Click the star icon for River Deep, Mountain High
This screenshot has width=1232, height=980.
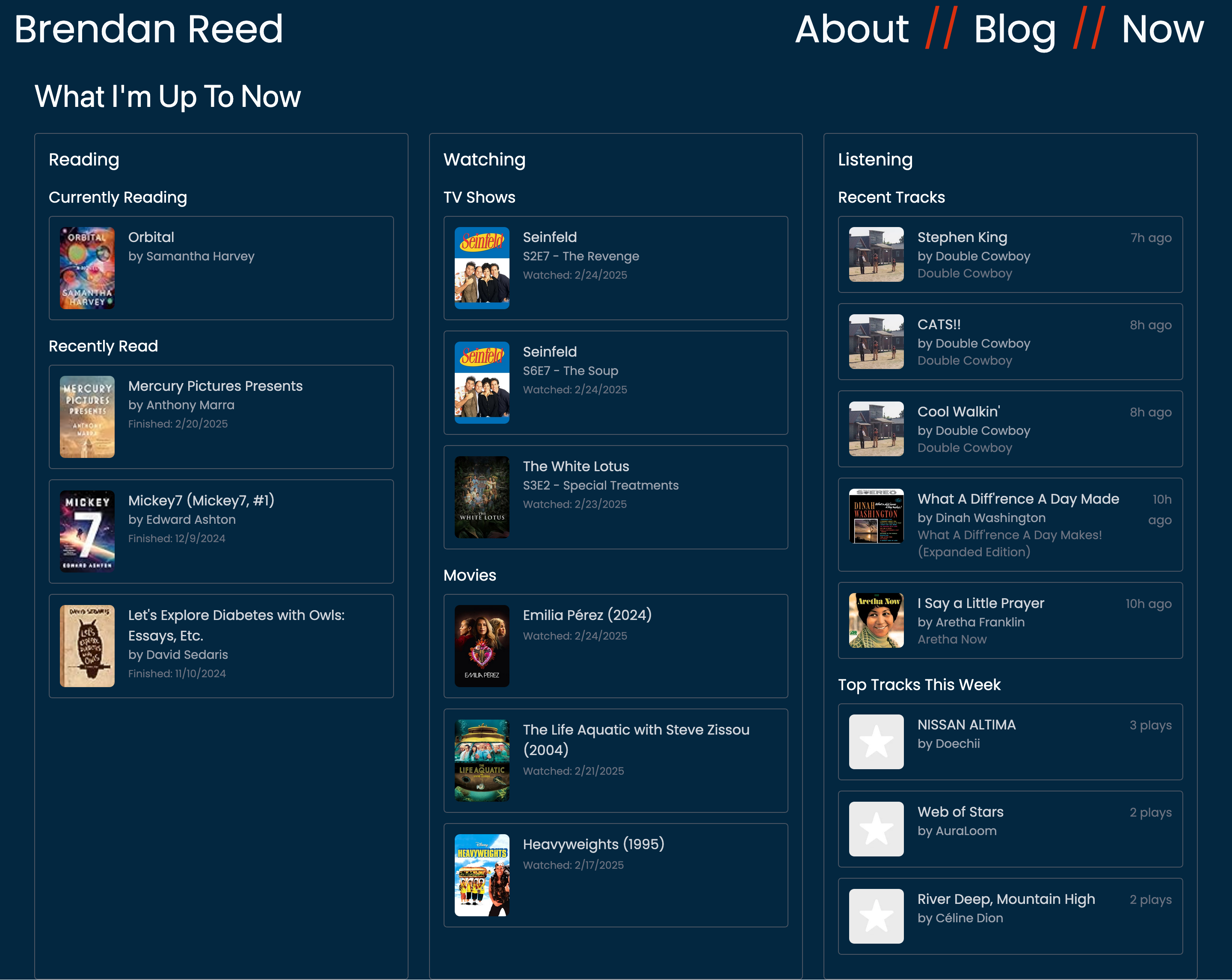point(876,916)
